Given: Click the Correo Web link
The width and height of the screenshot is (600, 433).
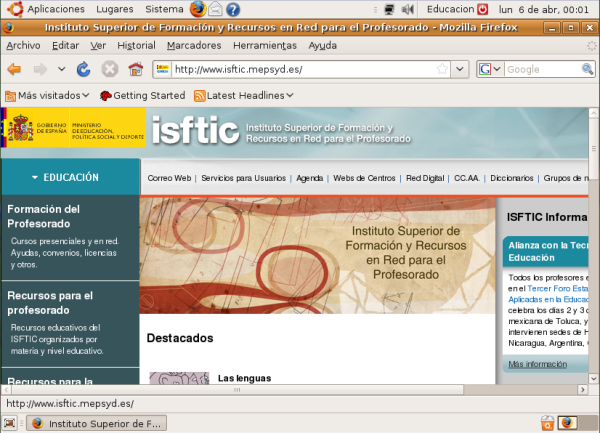Looking at the screenshot, I should (168, 177).
